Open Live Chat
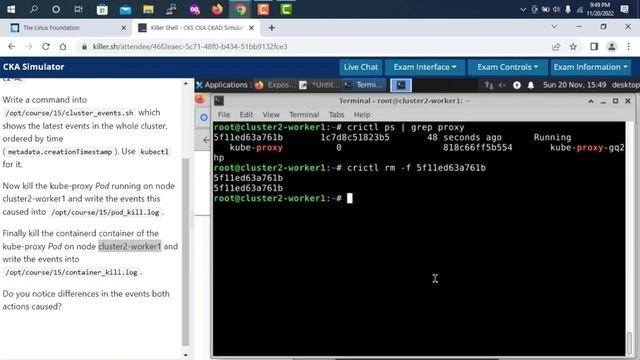640x360 pixels. click(x=360, y=67)
